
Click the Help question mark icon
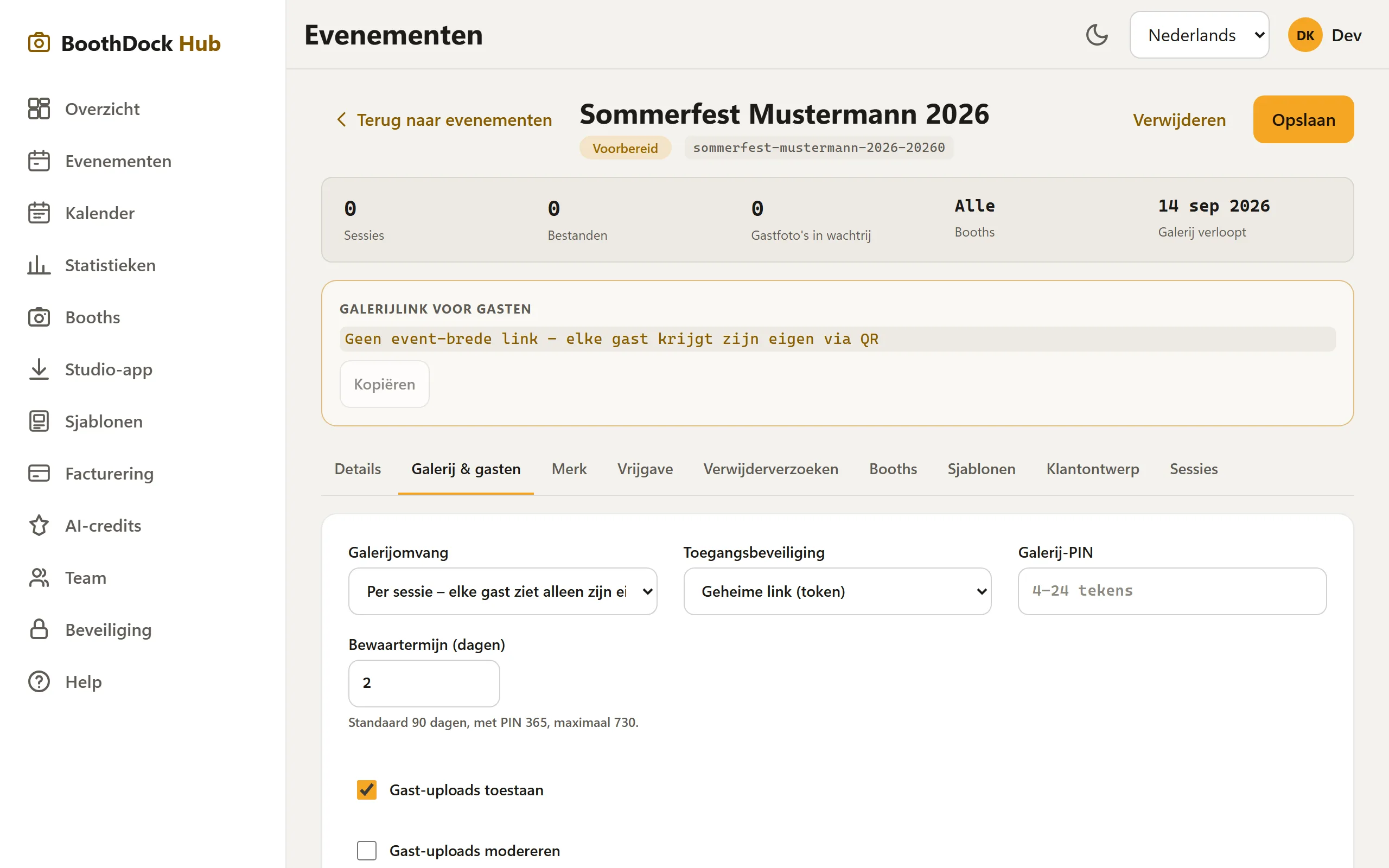tap(39, 681)
